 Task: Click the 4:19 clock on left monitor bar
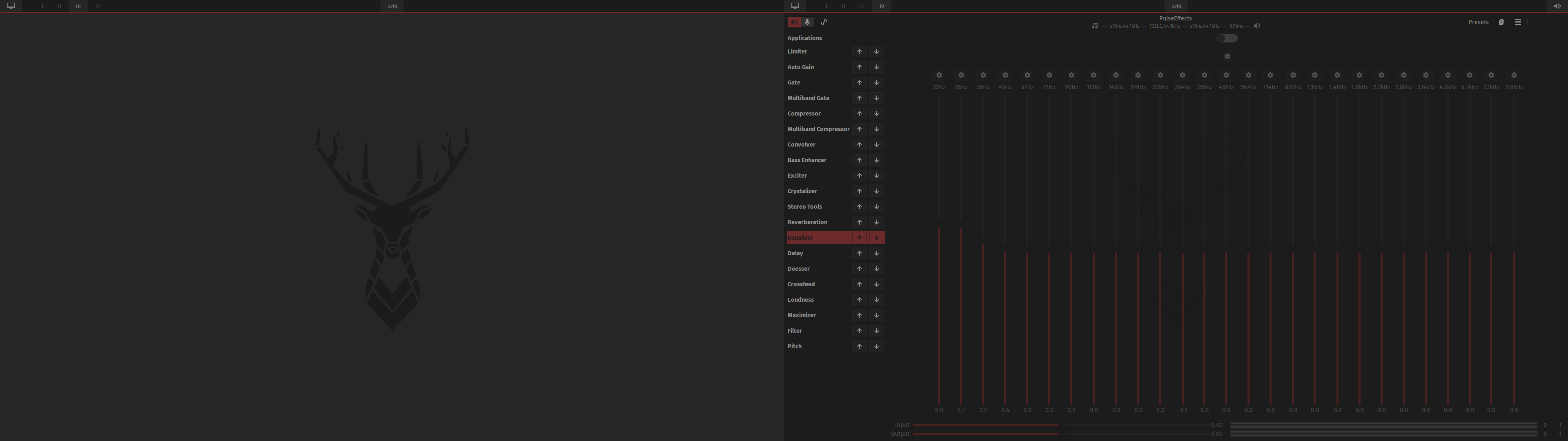(x=392, y=6)
